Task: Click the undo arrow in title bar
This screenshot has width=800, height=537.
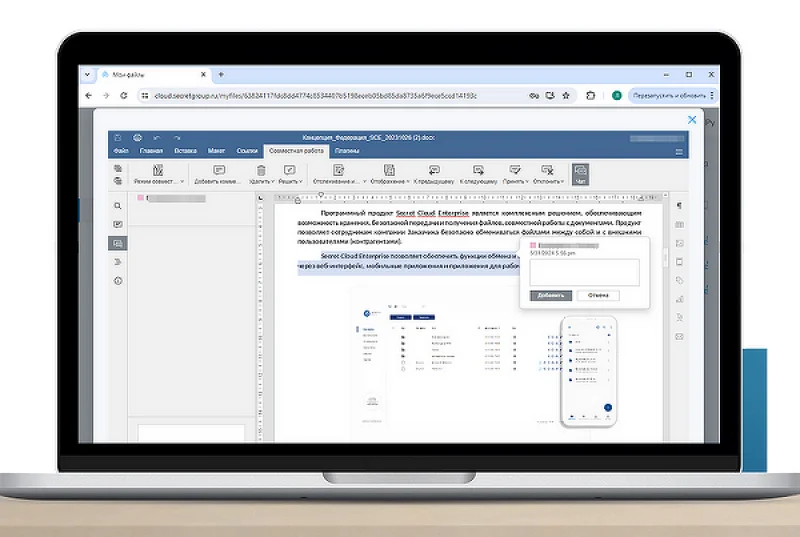Action: (158, 138)
